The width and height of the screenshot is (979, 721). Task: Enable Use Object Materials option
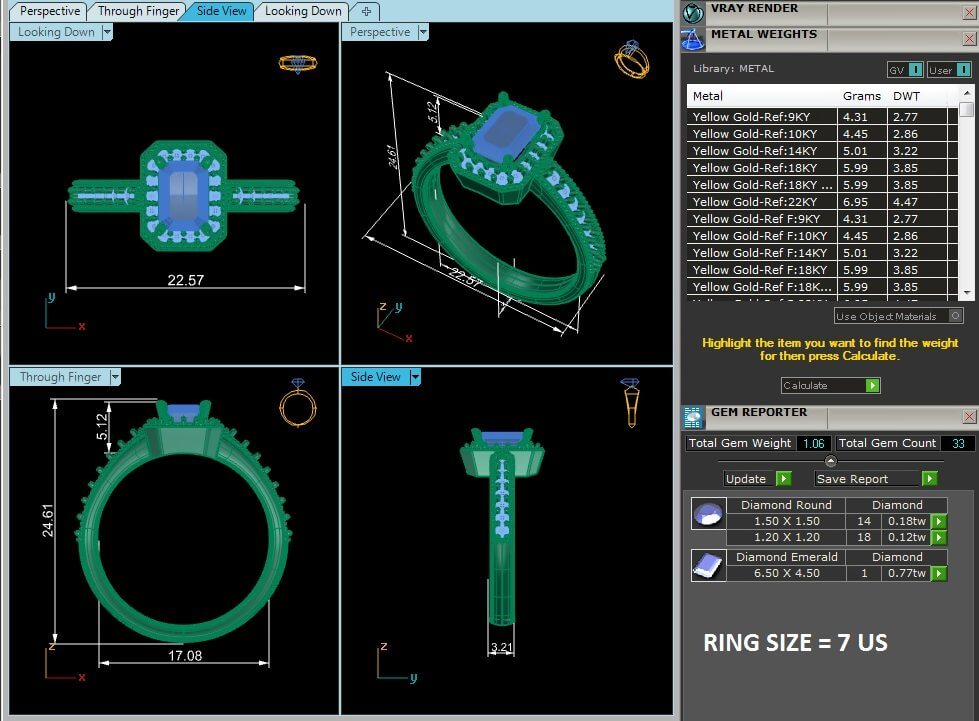tap(956, 316)
